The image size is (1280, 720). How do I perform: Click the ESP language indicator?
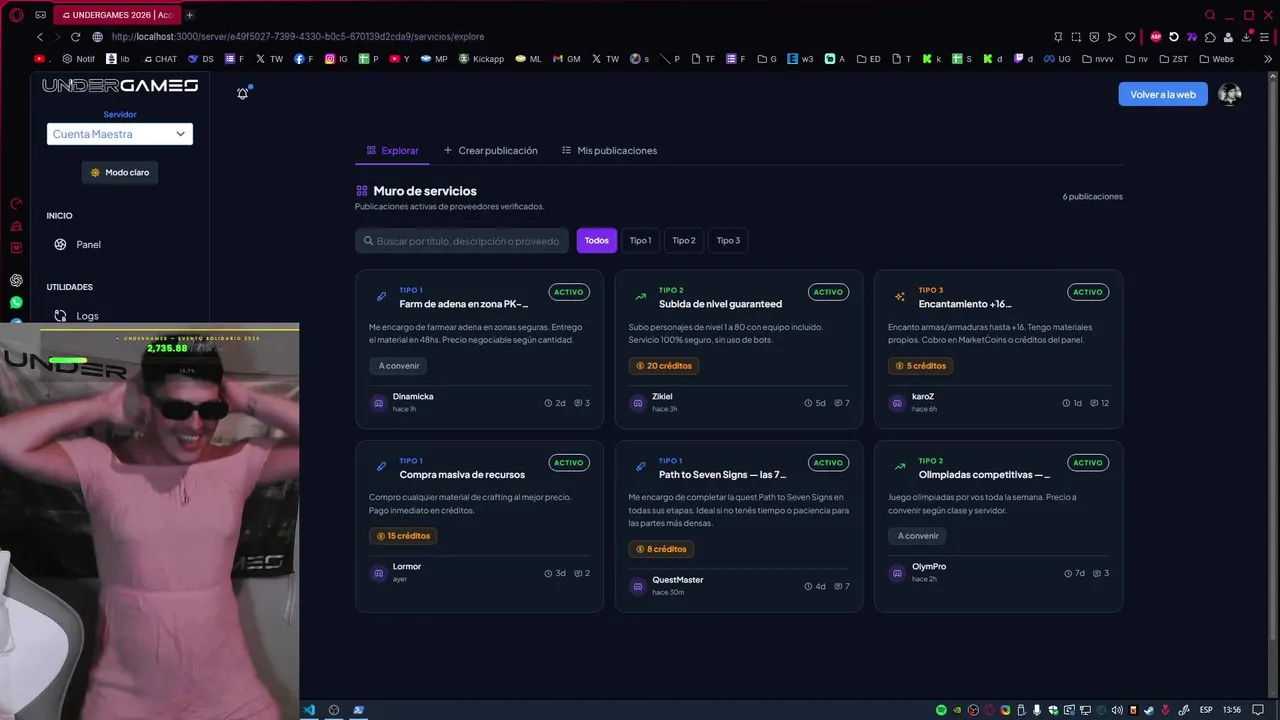tap(1206, 710)
